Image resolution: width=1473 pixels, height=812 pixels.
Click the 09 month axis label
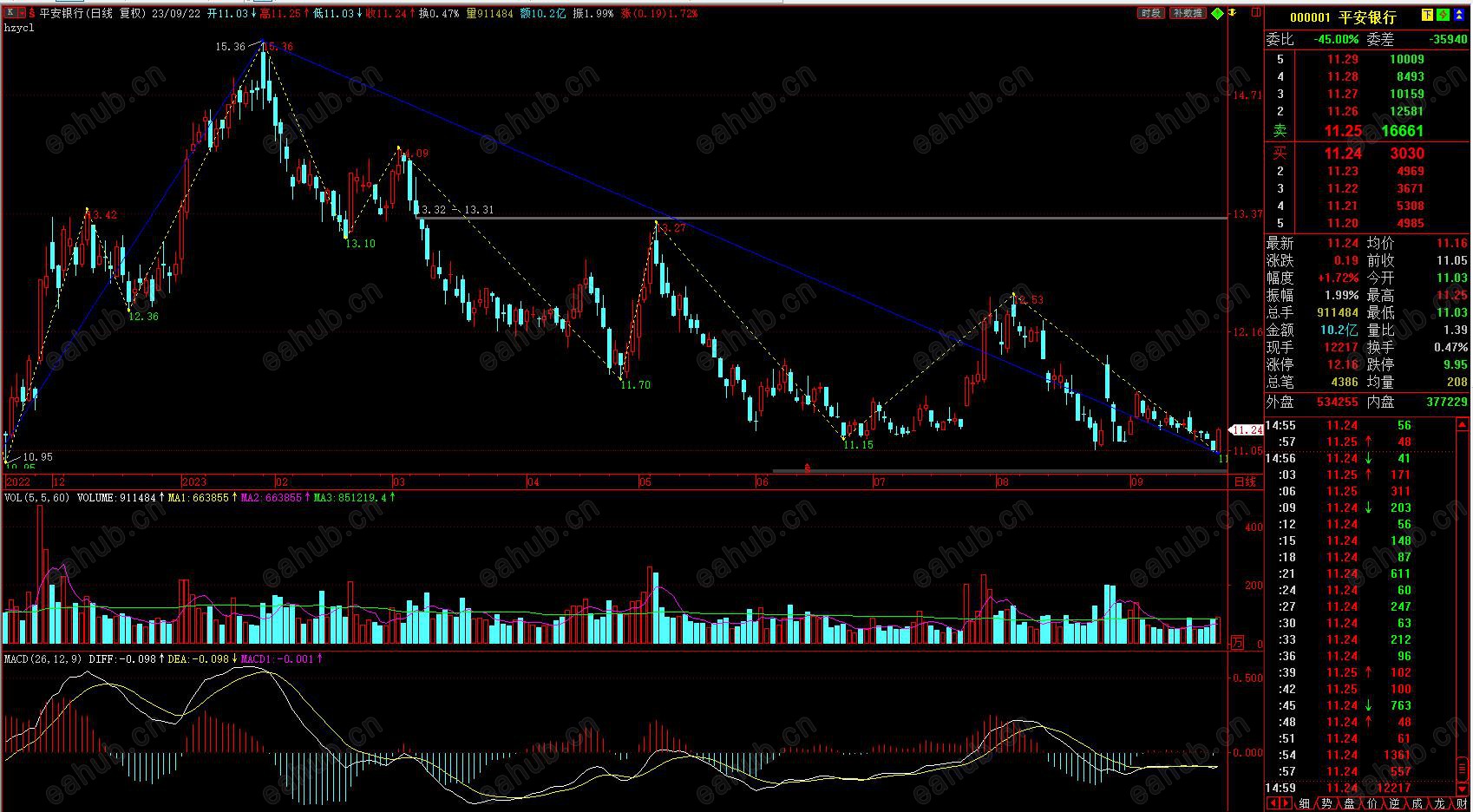click(x=1136, y=481)
